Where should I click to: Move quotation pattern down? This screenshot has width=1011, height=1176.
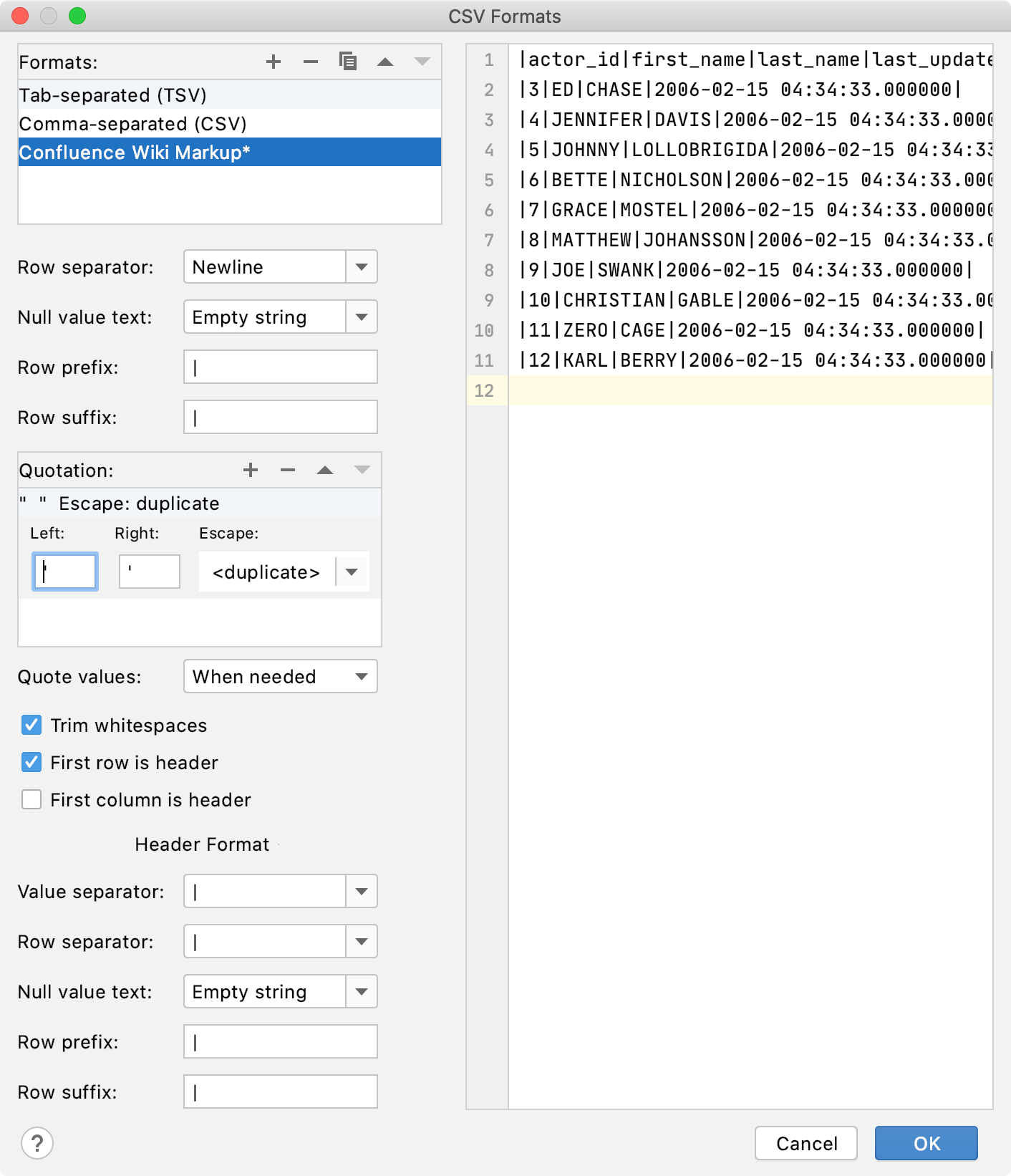pos(362,470)
